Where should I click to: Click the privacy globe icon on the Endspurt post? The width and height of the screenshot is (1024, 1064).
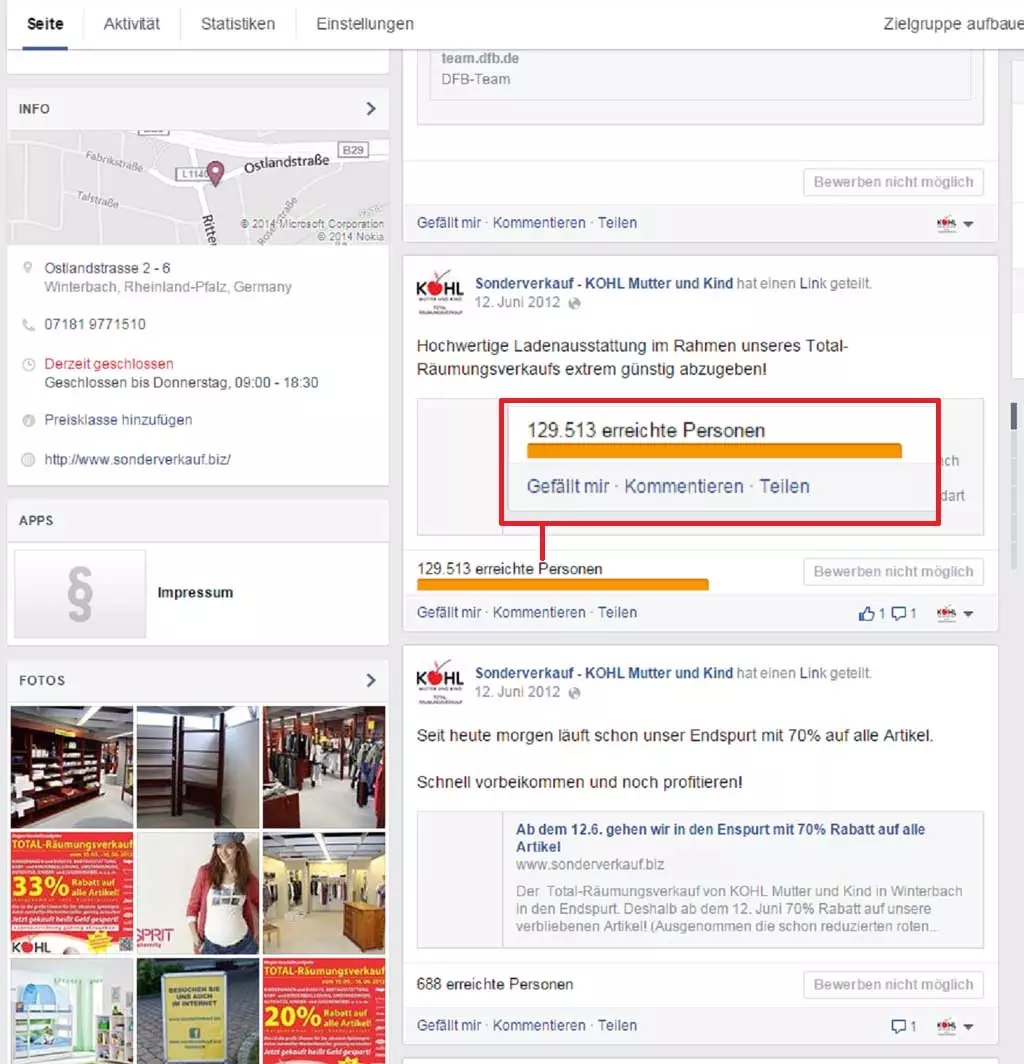tap(574, 693)
